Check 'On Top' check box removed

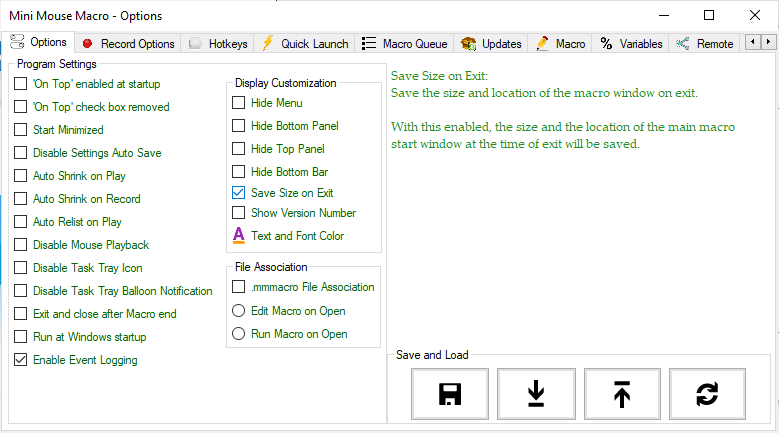[20, 106]
